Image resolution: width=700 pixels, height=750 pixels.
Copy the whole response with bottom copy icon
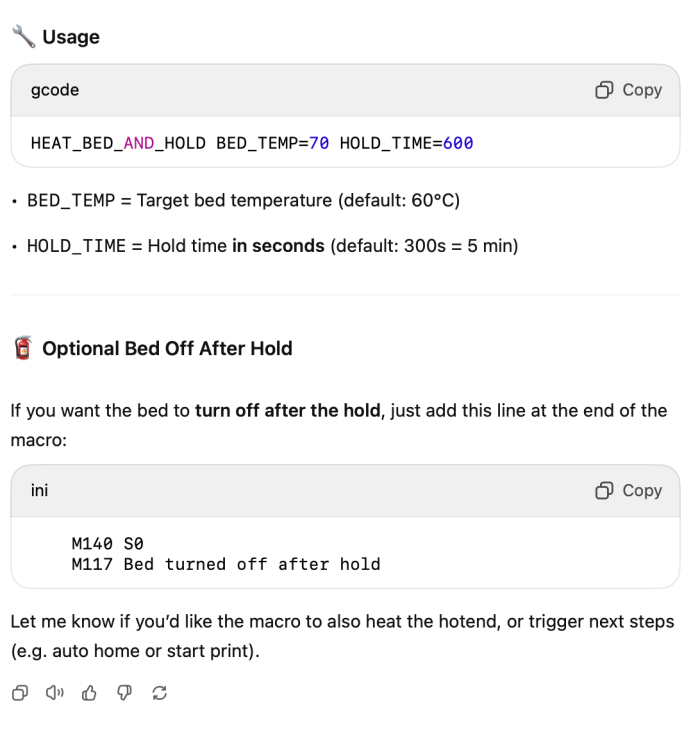(x=20, y=693)
